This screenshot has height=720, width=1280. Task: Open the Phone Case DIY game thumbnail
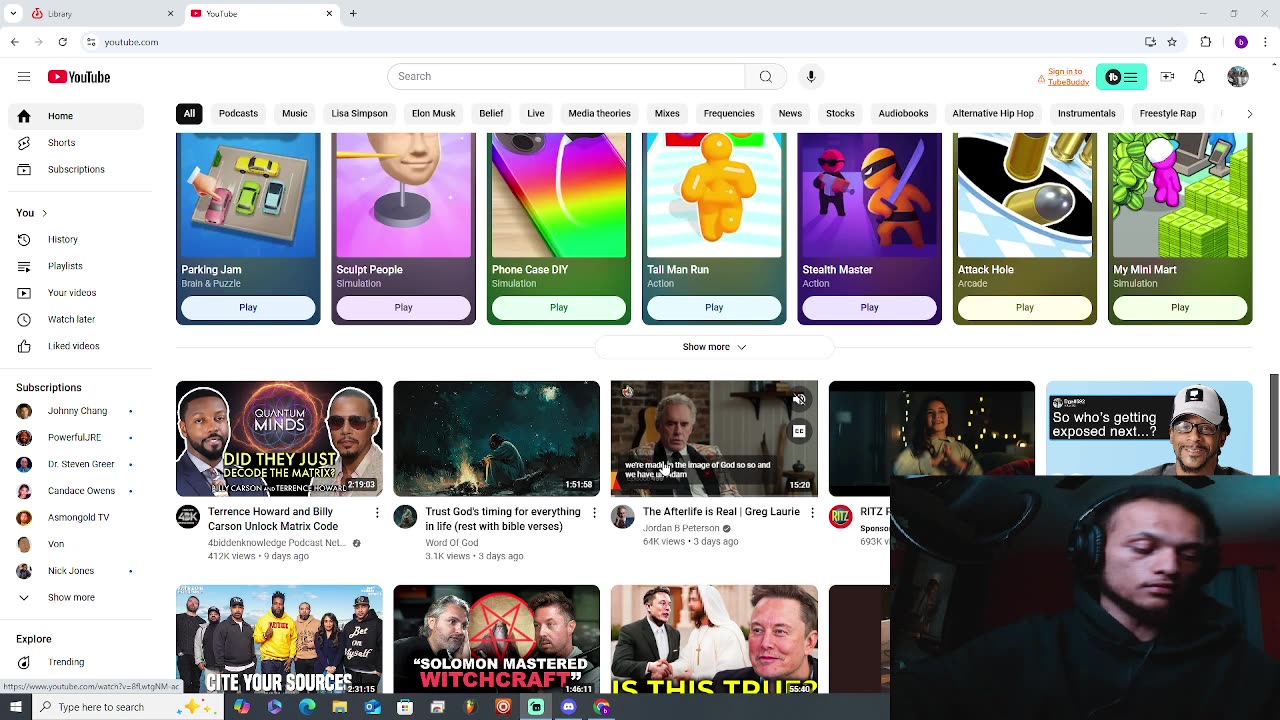point(559,195)
